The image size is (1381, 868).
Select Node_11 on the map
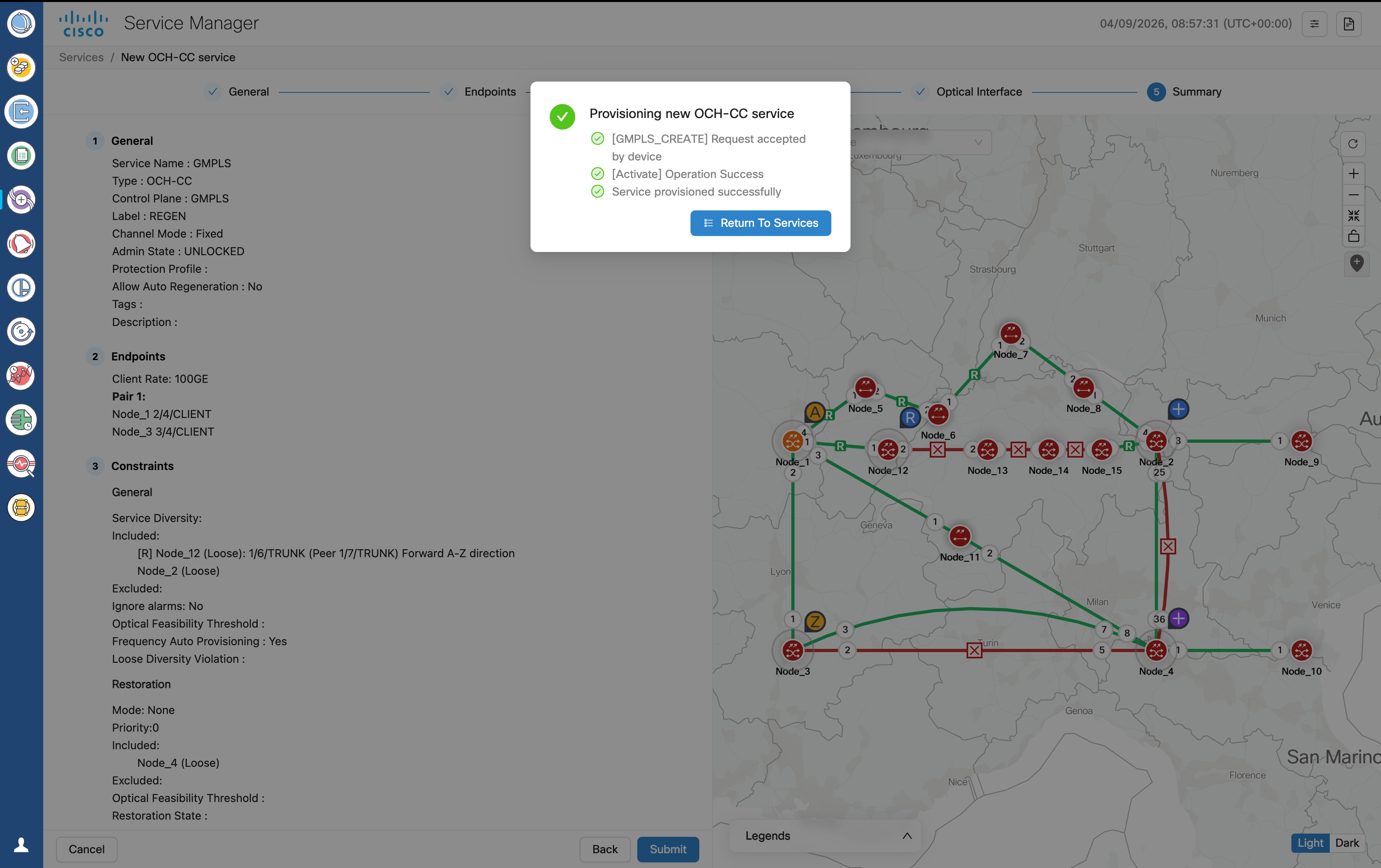[x=959, y=537]
